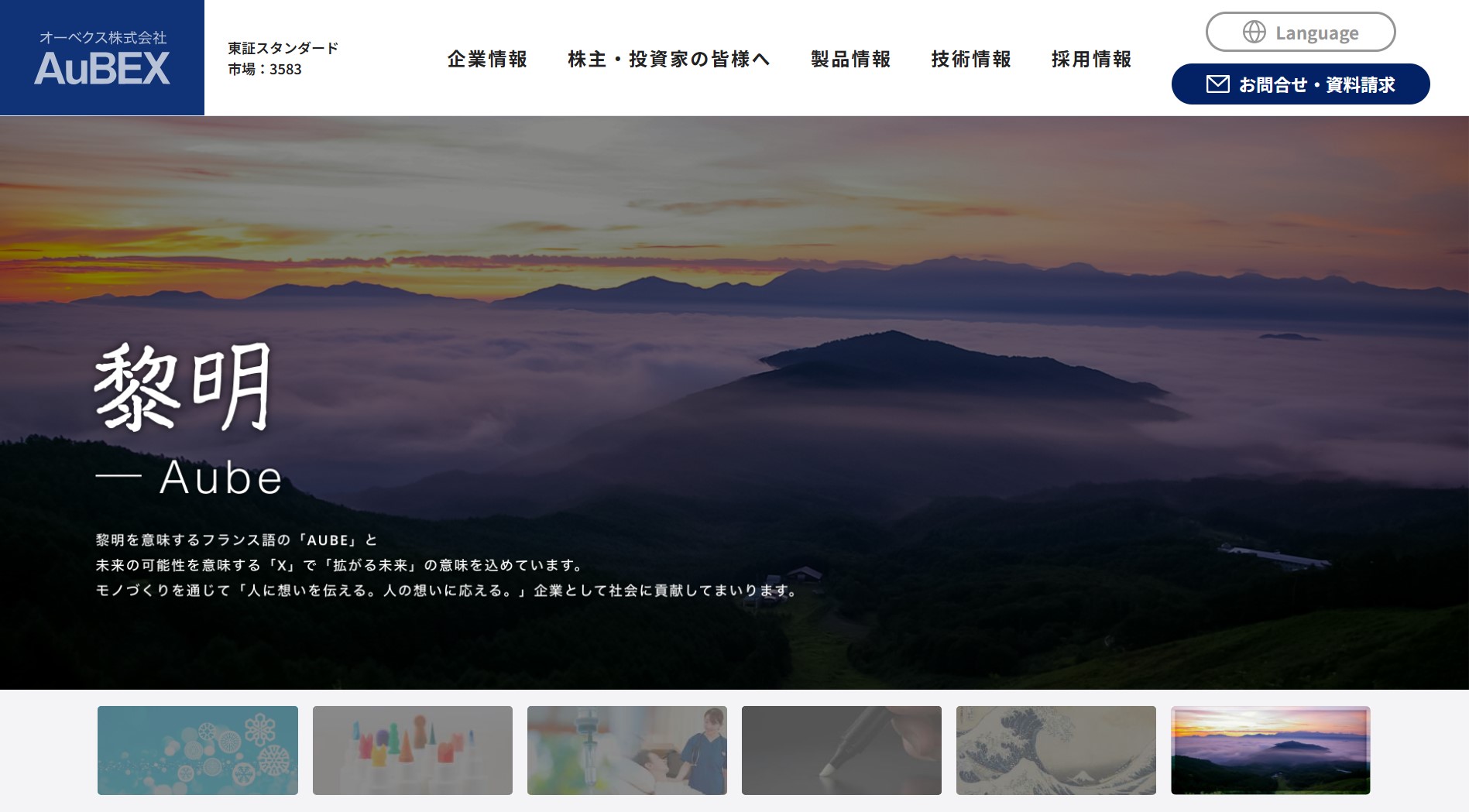1469x812 pixels.
Task: Open the 株主・投資家の皆様へ menu
Action: (x=668, y=59)
